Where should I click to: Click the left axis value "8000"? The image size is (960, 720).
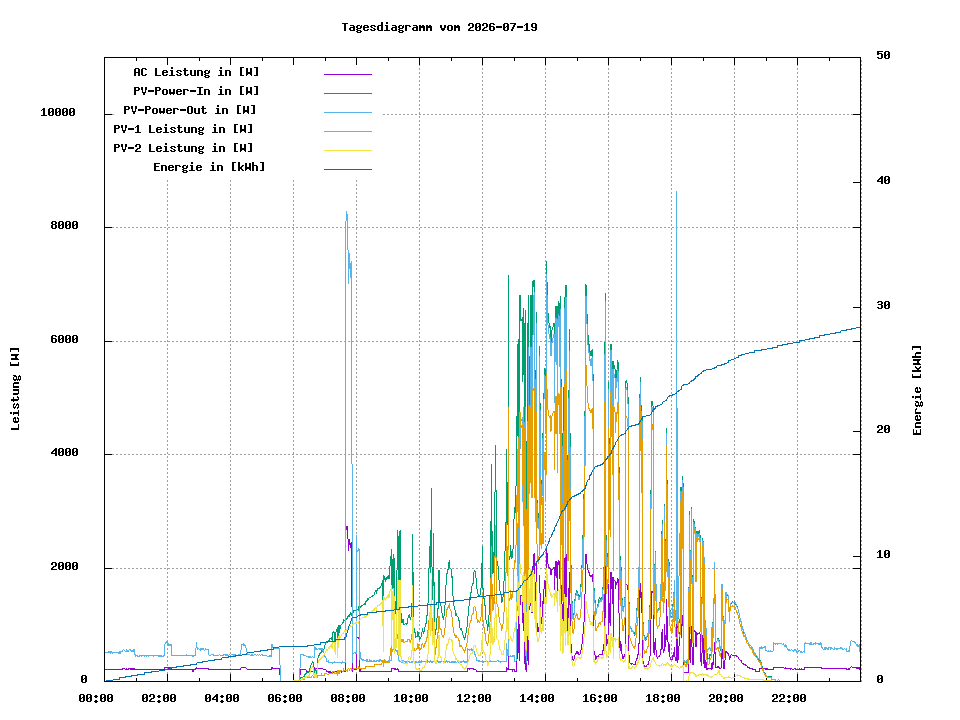coord(64,226)
